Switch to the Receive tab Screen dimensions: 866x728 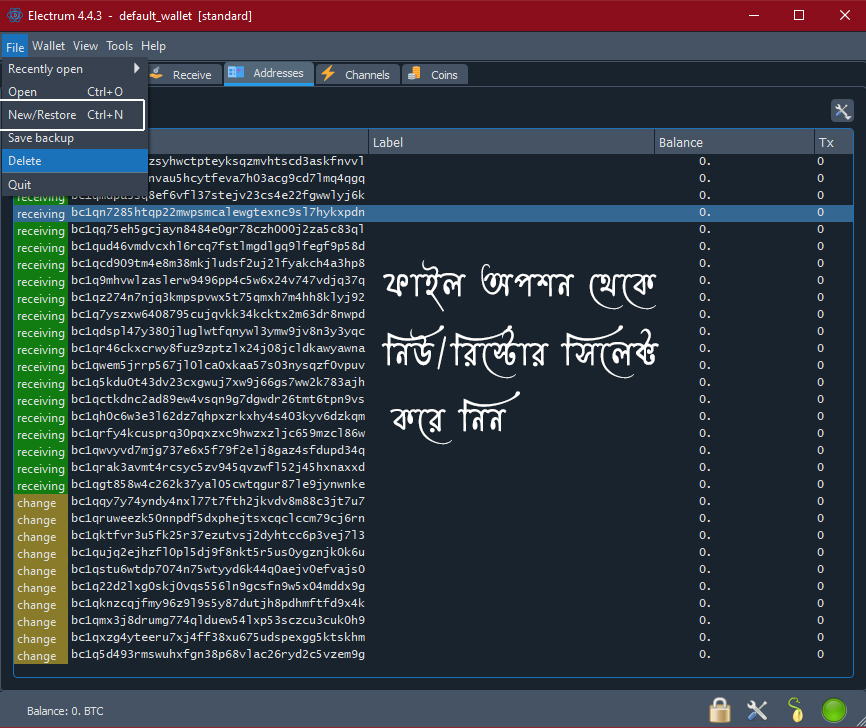[184, 75]
